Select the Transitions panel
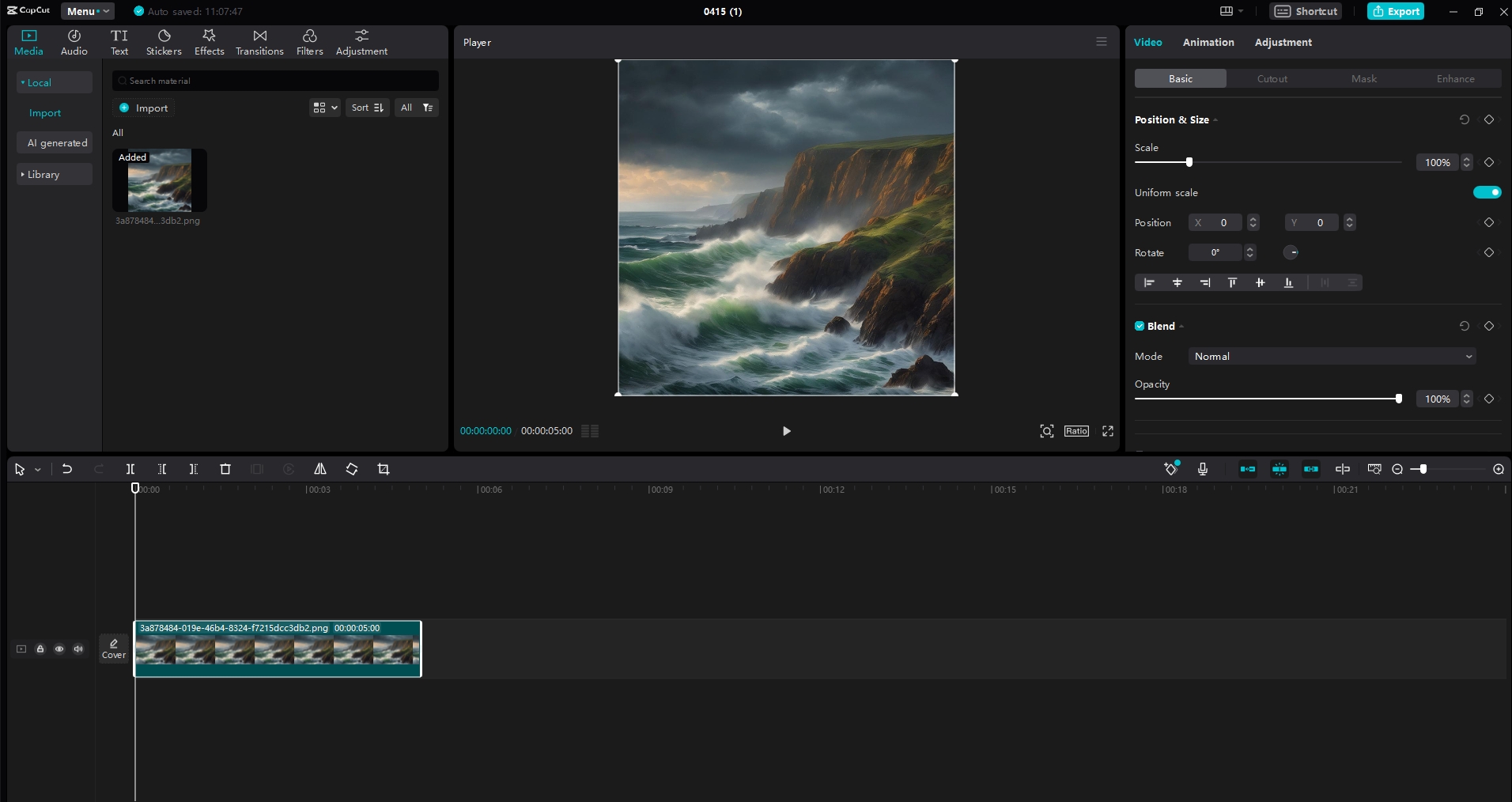Viewport: 1512px width, 802px height. [259, 42]
